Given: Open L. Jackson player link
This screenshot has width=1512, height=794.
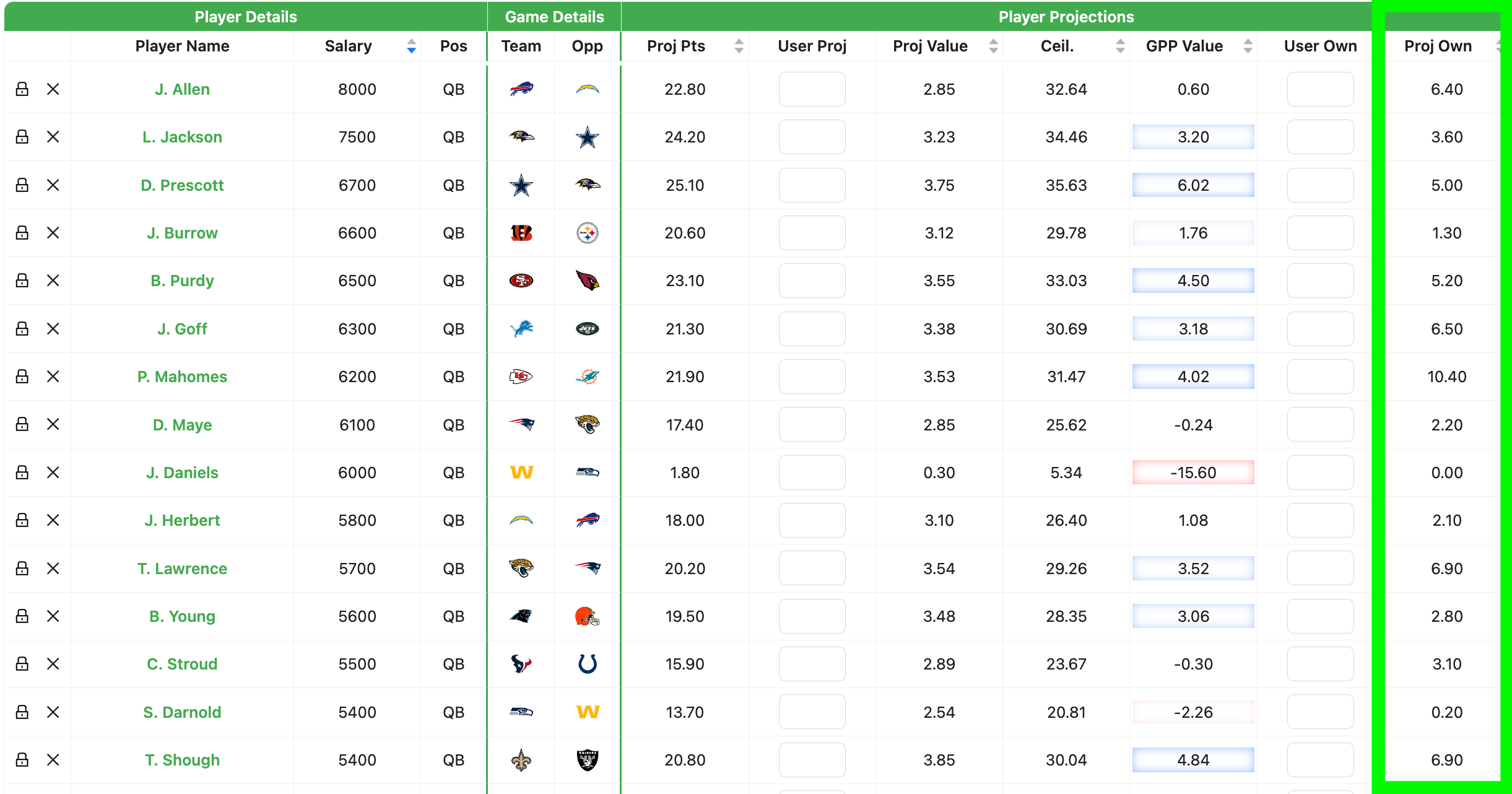Looking at the screenshot, I should pos(182,137).
